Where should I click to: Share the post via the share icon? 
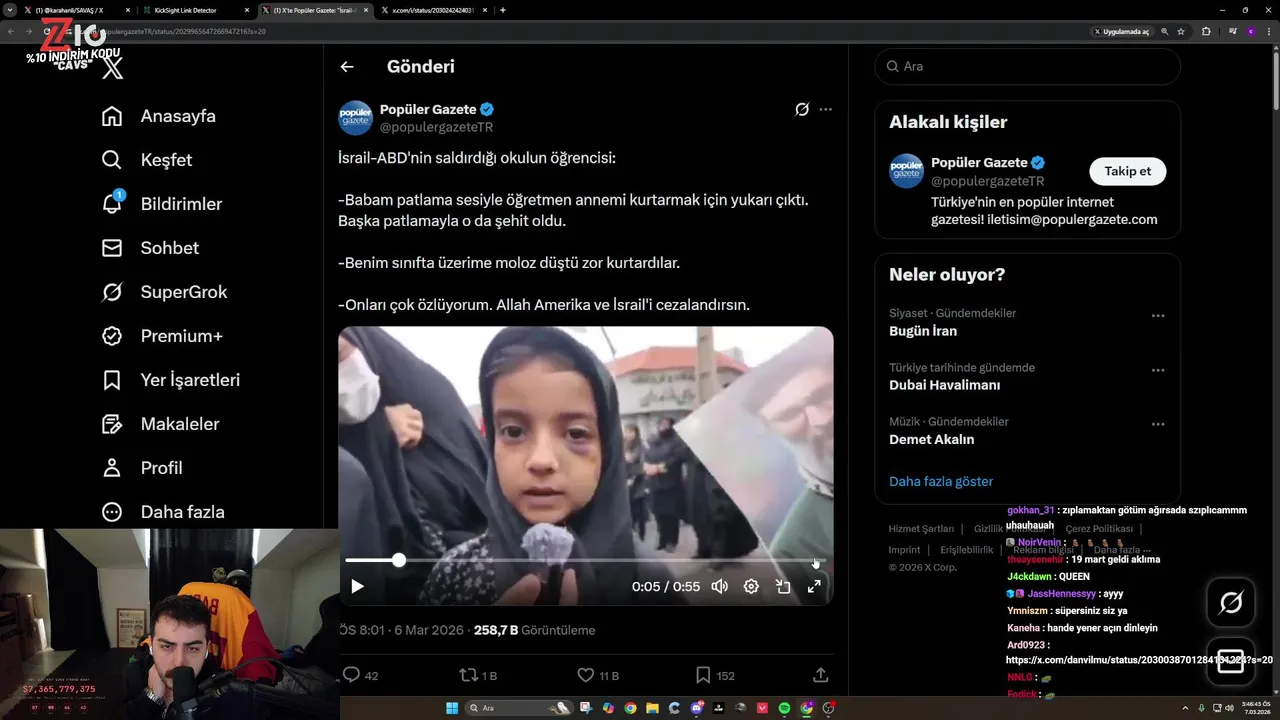tap(821, 676)
